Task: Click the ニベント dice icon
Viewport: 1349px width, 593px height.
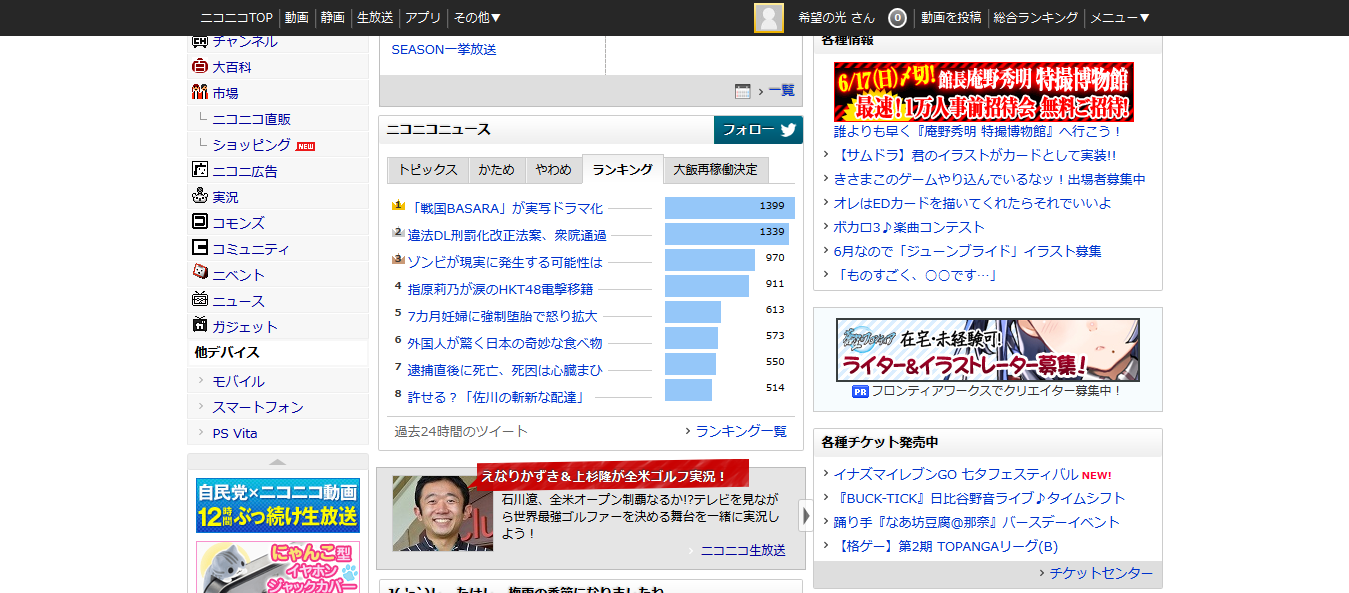Action: 200,274
